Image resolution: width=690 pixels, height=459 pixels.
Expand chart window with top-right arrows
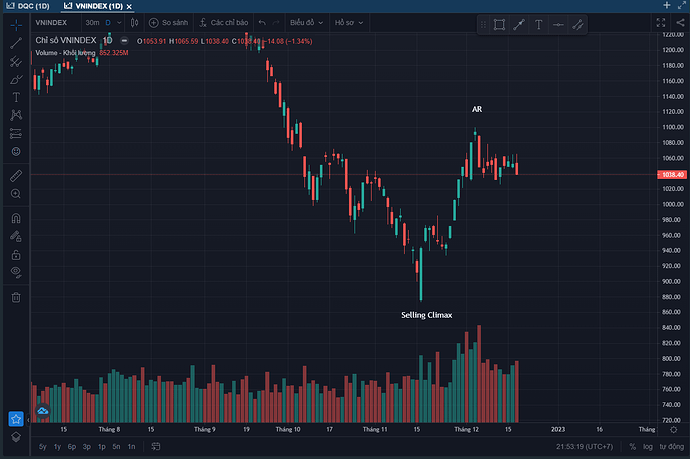pos(682,5)
